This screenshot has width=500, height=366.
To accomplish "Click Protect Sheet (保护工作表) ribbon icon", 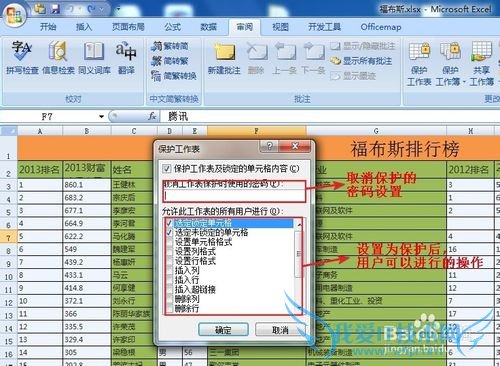I will pos(419,63).
